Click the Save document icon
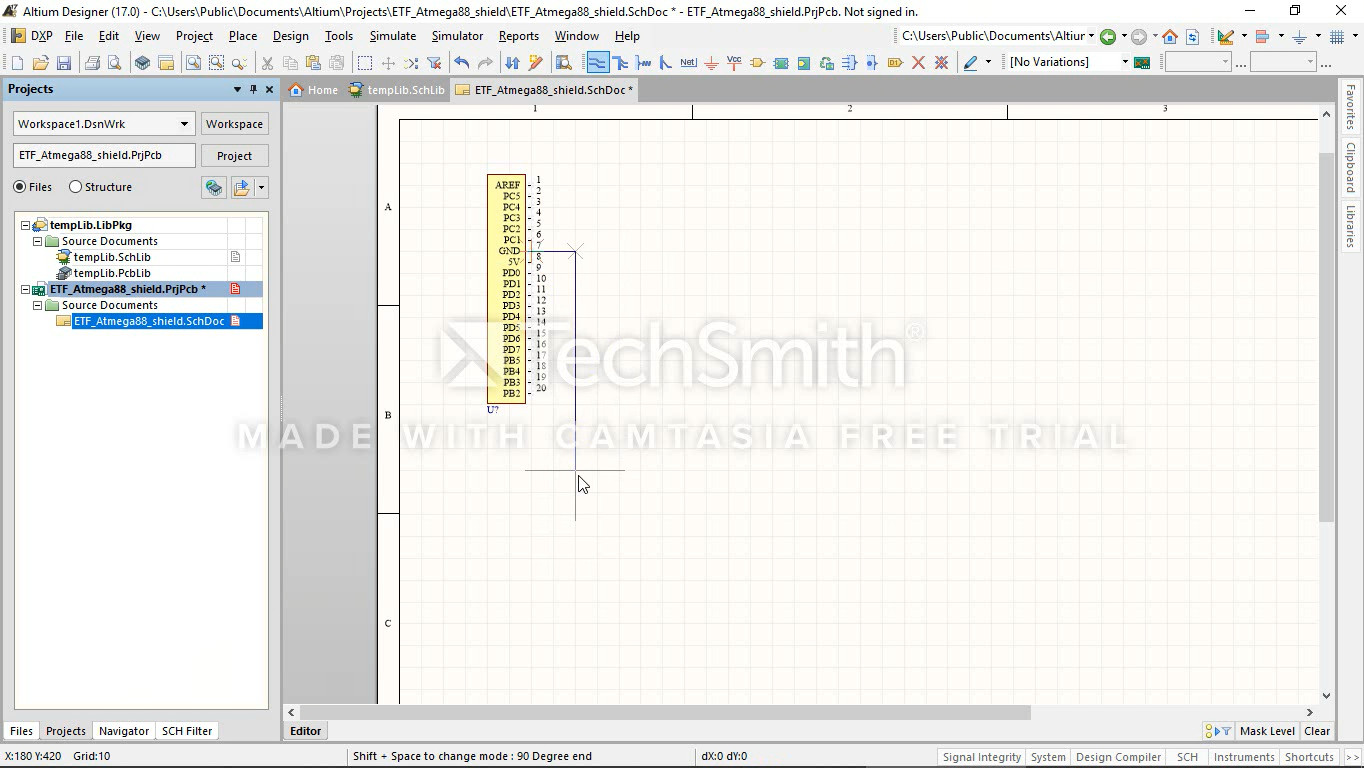The height and width of the screenshot is (768, 1364). [x=64, y=63]
